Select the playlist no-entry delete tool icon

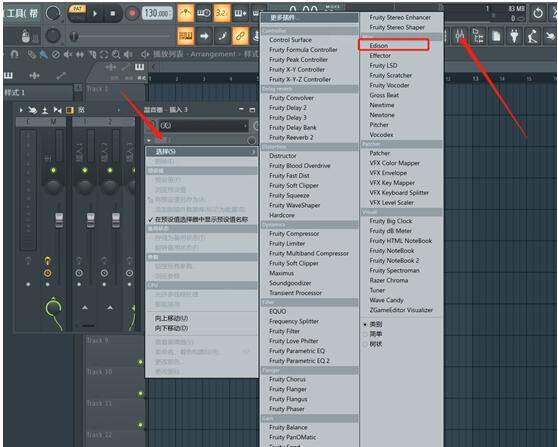[56, 54]
